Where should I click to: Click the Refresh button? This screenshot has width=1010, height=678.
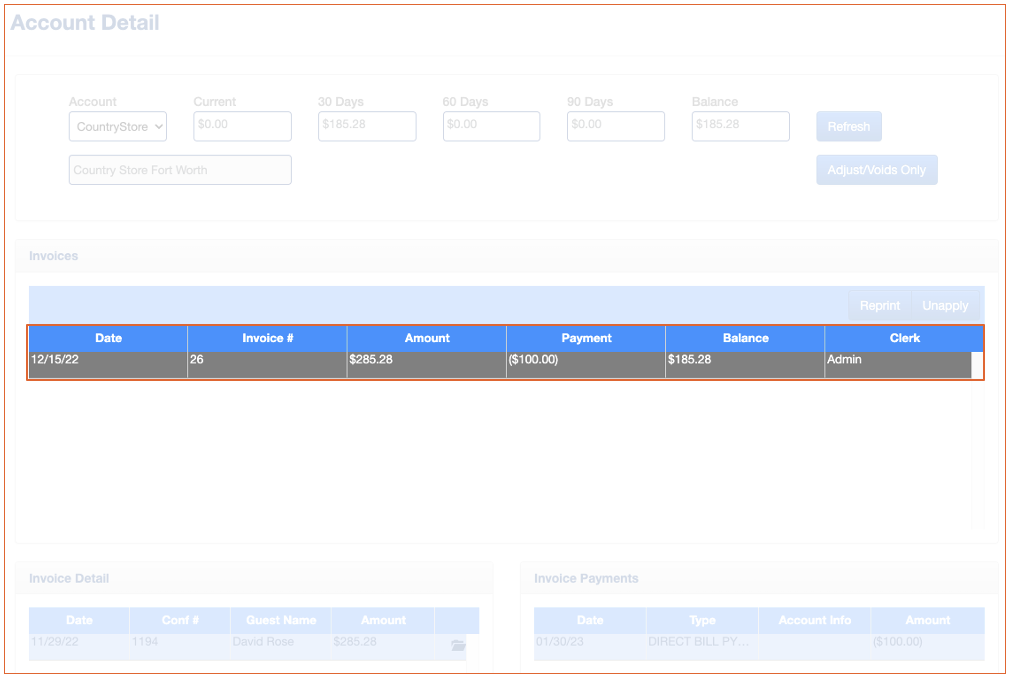[848, 127]
